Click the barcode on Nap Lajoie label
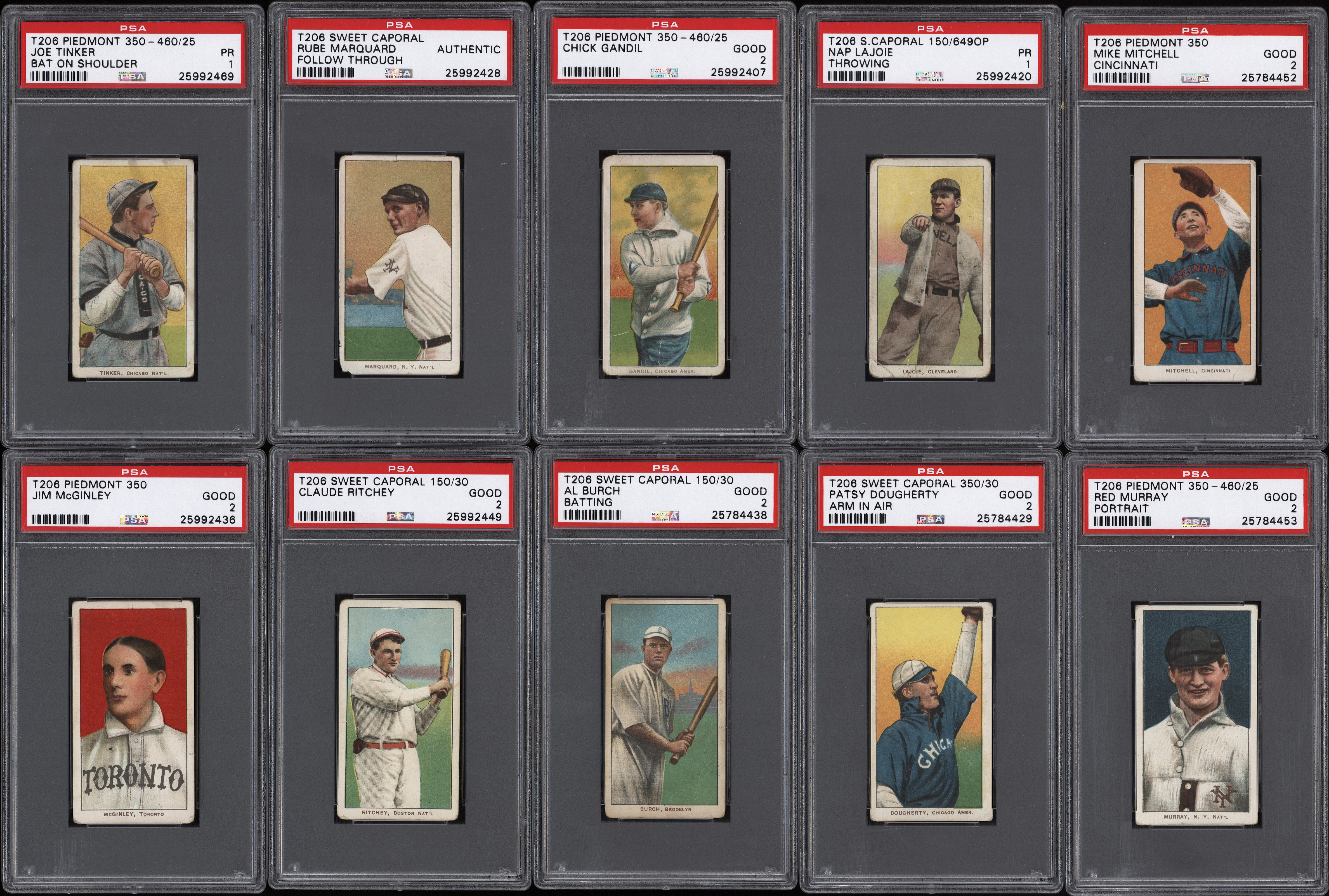This screenshot has width=1329, height=896. click(856, 77)
